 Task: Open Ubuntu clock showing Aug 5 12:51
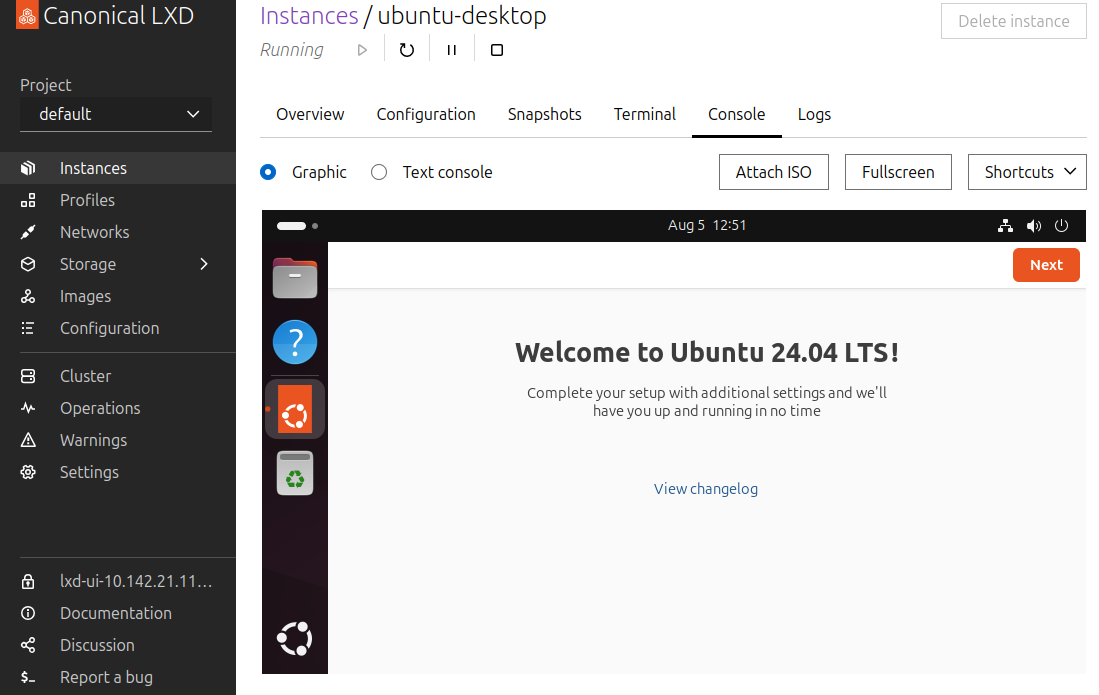coord(707,225)
